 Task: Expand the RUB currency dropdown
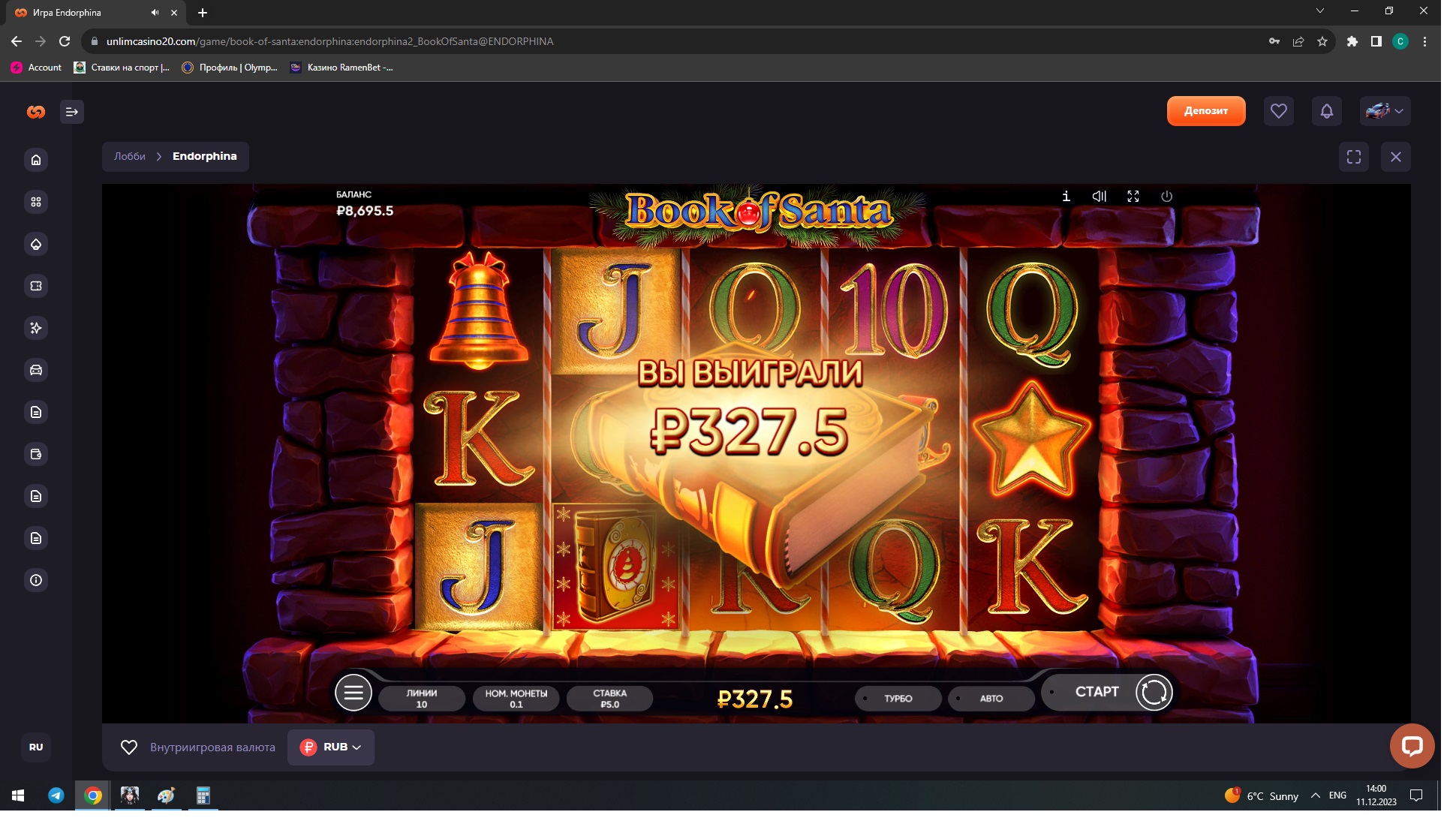tap(331, 747)
